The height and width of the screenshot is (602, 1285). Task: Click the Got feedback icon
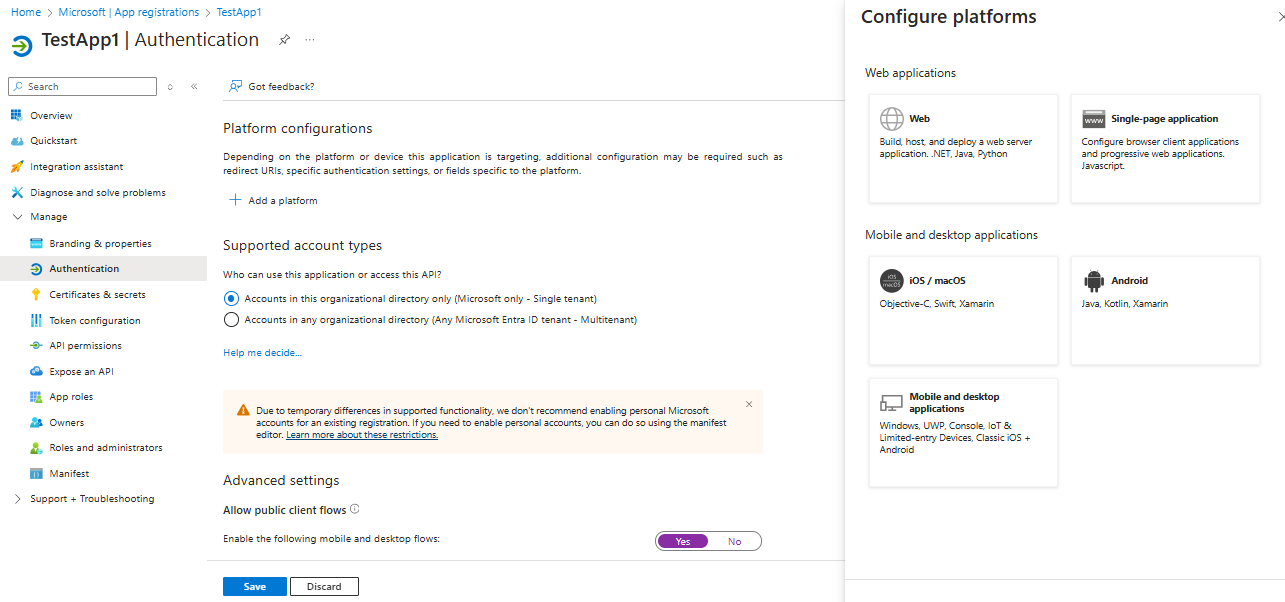236,87
